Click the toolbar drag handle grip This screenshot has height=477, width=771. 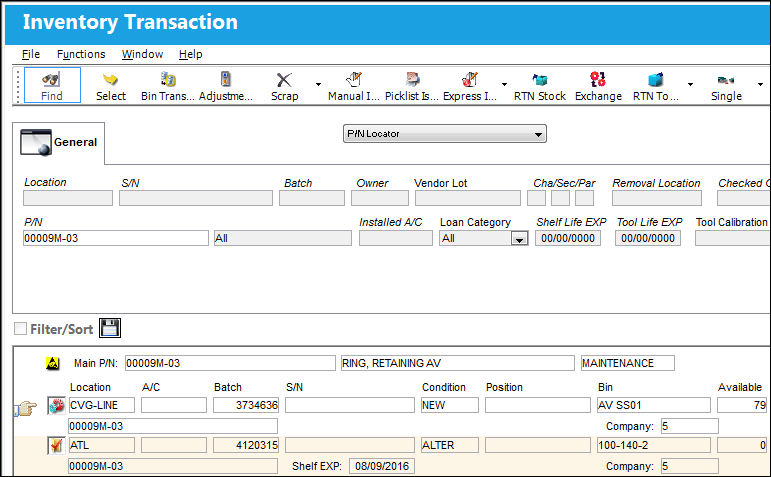point(18,86)
